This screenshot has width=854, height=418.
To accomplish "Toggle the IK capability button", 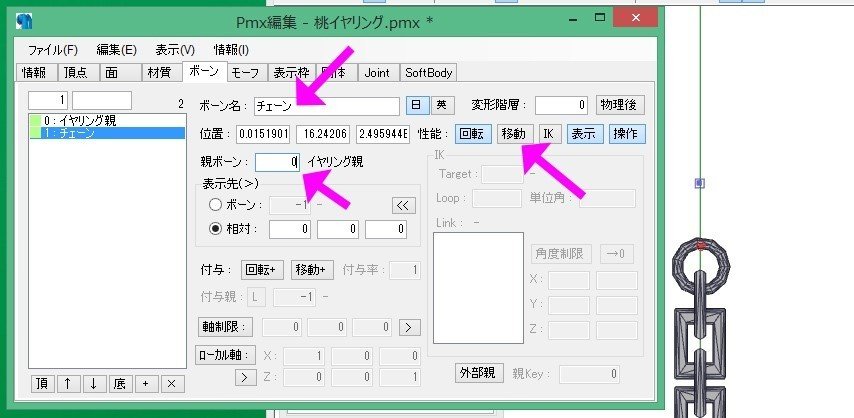I will tap(550, 134).
